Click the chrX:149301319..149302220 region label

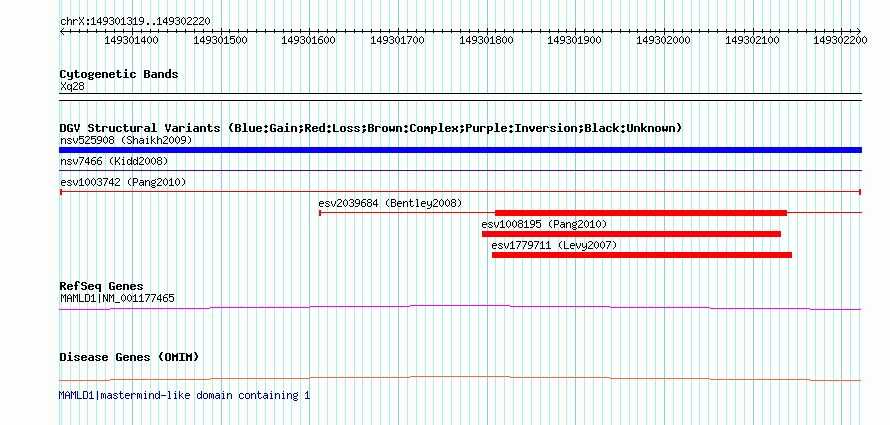pos(135,22)
